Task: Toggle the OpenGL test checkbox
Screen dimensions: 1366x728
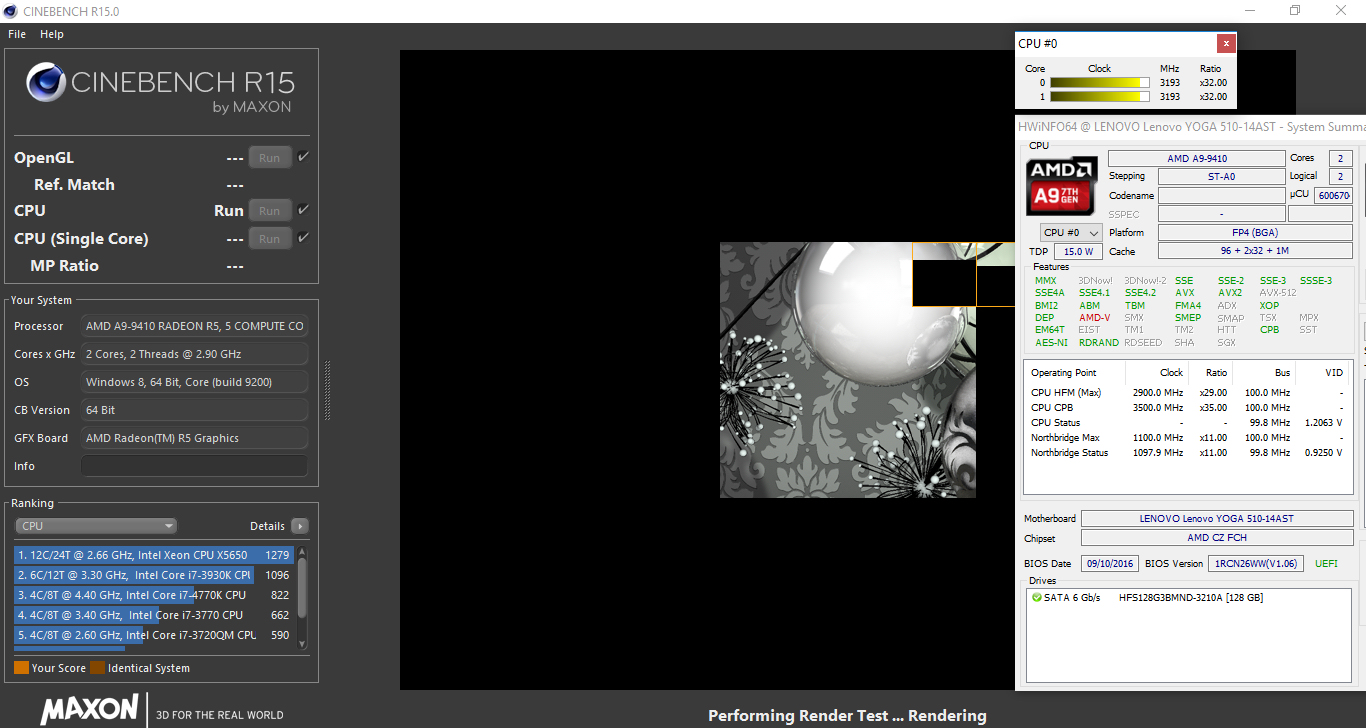Action: point(303,157)
